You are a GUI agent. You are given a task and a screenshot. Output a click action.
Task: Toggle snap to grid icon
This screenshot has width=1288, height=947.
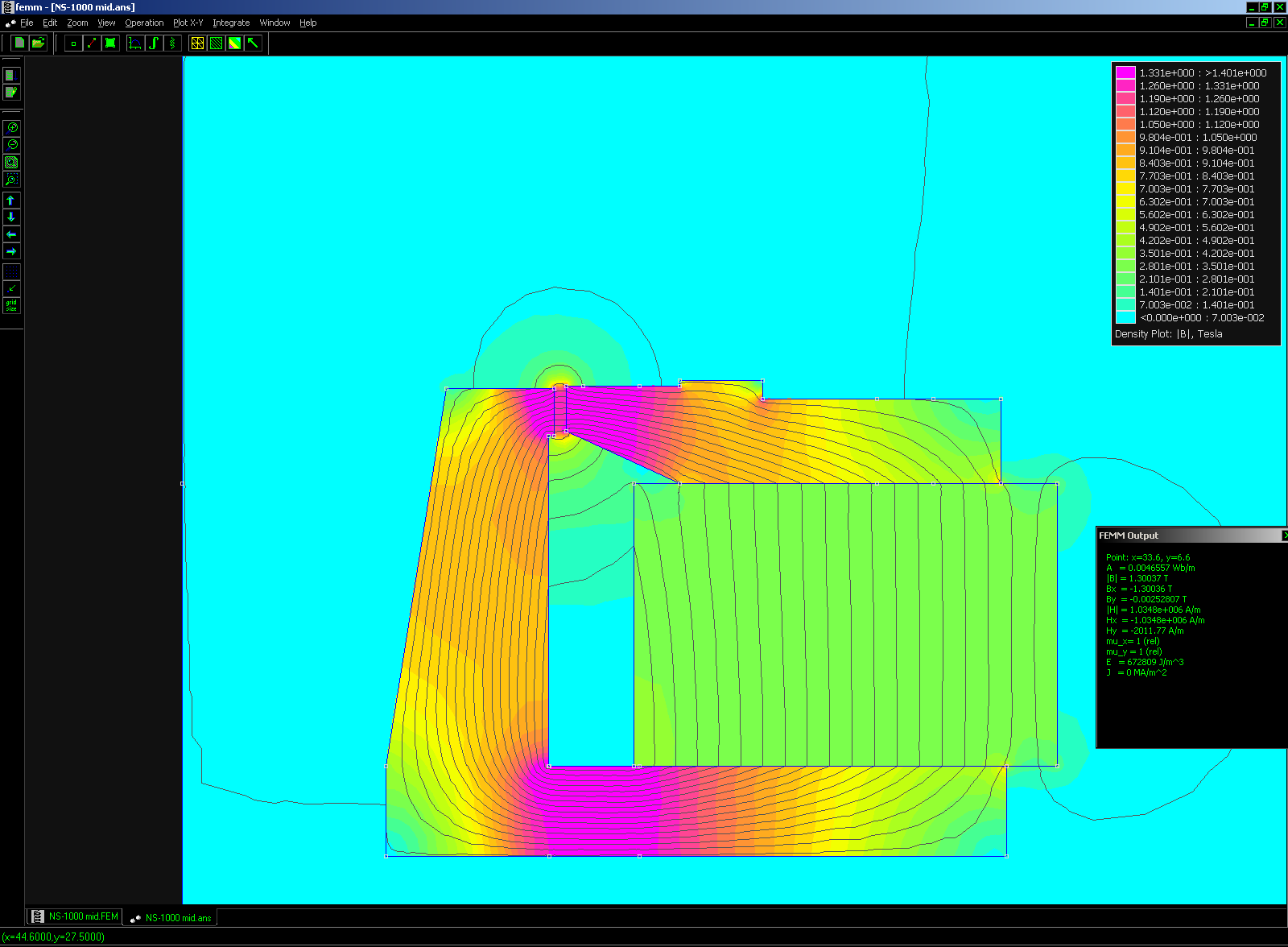[11, 288]
